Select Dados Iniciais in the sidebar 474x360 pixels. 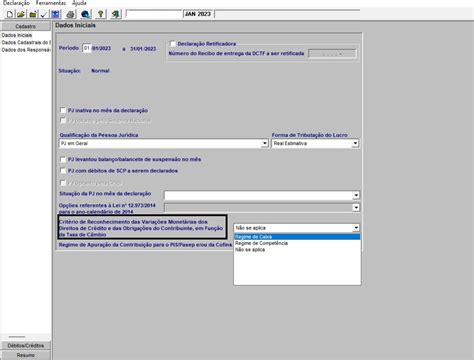coord(17,35)
